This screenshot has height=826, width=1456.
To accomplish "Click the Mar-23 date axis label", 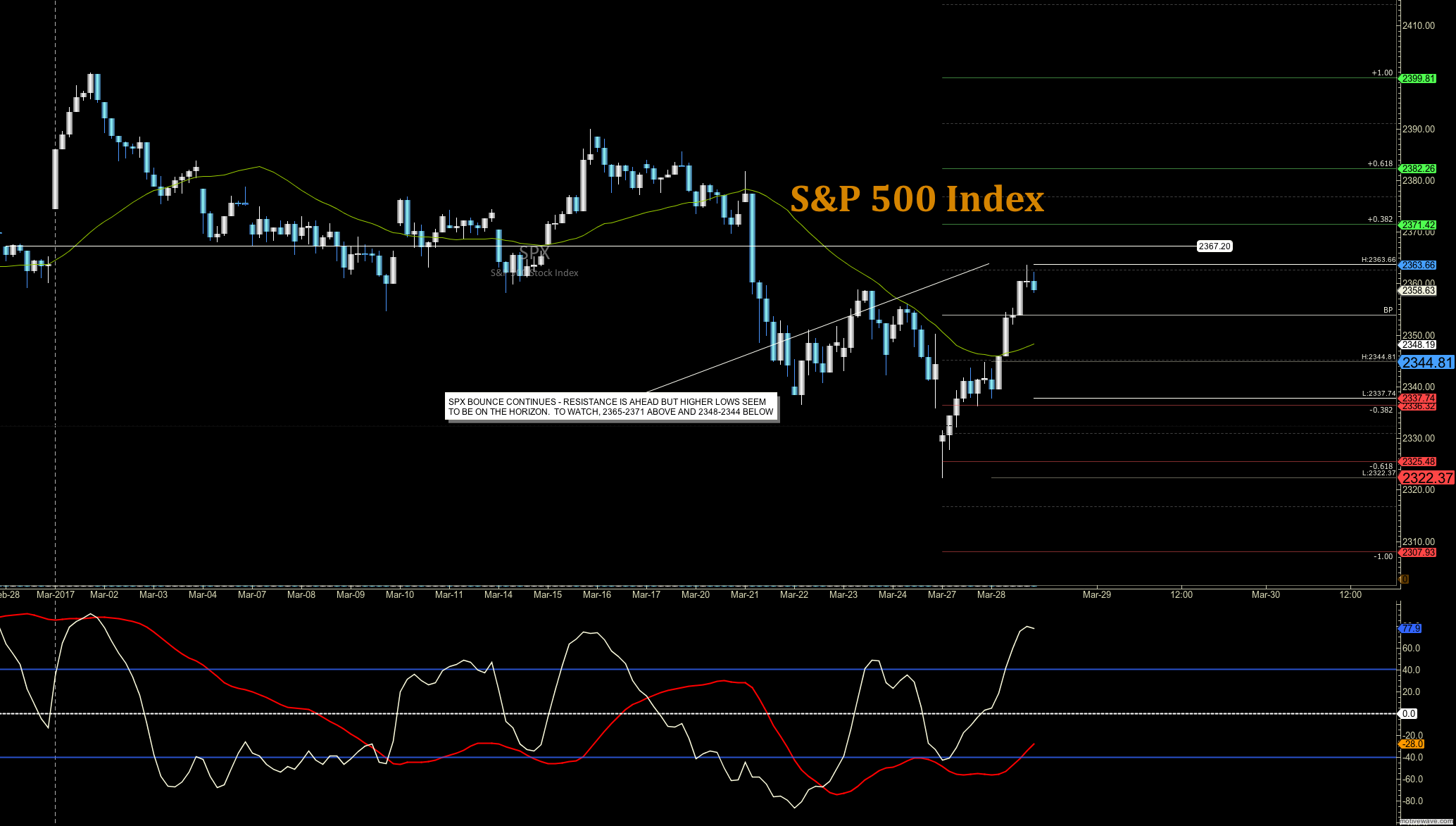I will click(x=843, y=594).
